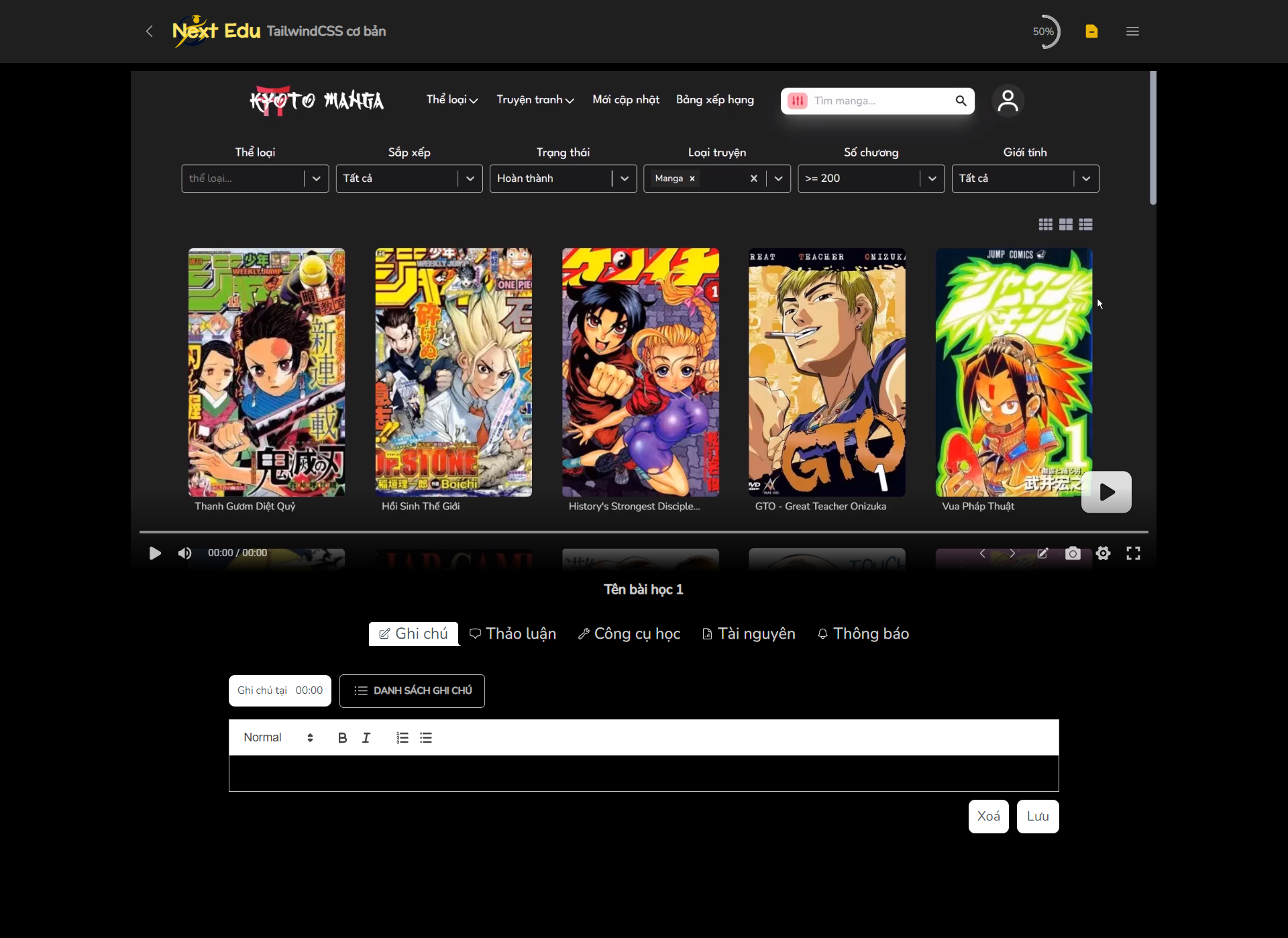Switch to the Thông báo tab
This screenshot has height=938, width=1288.
tap(863, 634)
